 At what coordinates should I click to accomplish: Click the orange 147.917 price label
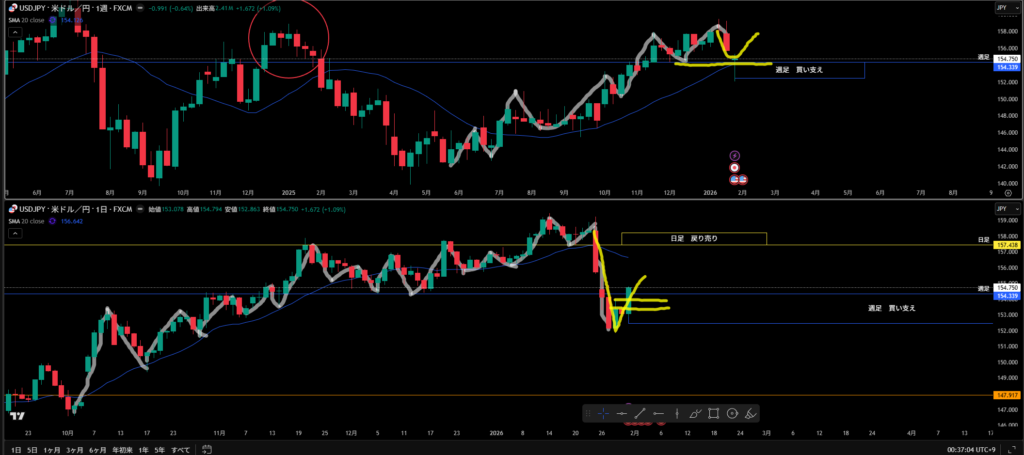[1007, 396]
